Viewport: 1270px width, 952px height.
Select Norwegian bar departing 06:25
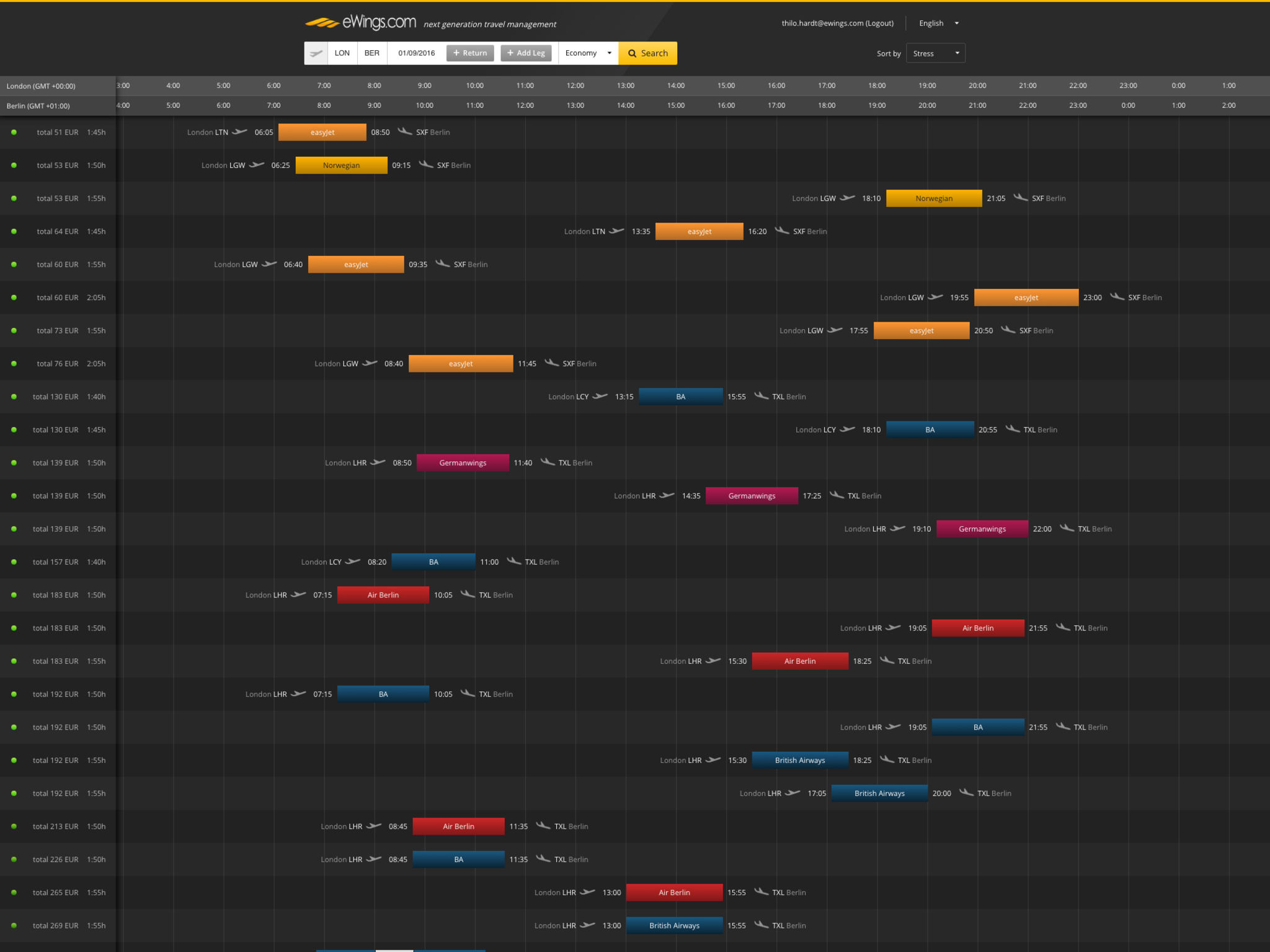coord(341,165)
